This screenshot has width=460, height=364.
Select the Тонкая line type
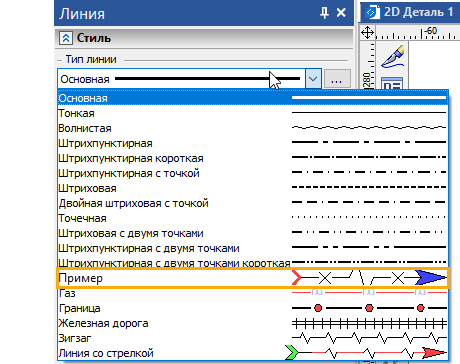click(x=253, y=113)
